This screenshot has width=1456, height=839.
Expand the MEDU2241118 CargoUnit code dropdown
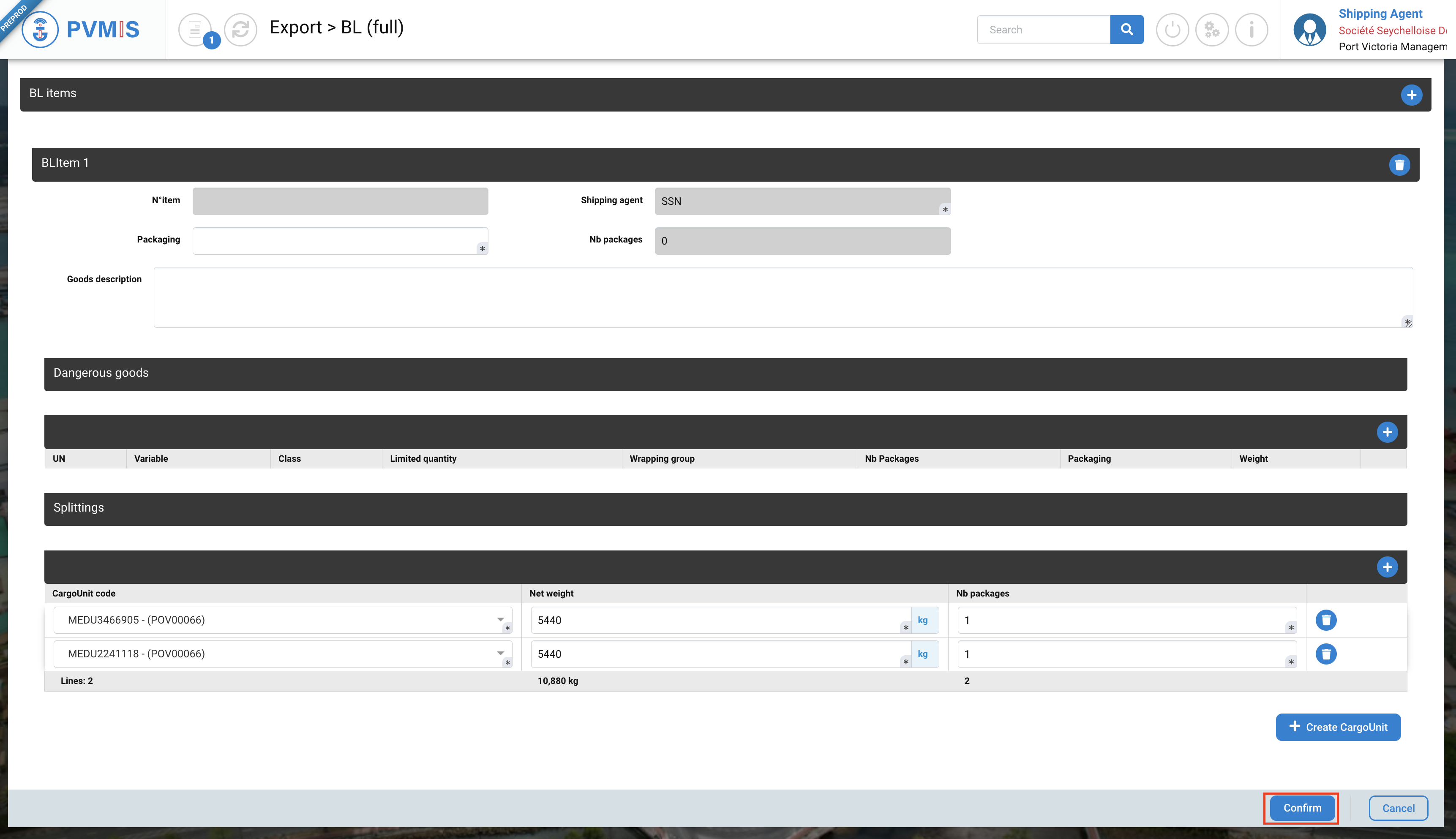click(500, 654)
